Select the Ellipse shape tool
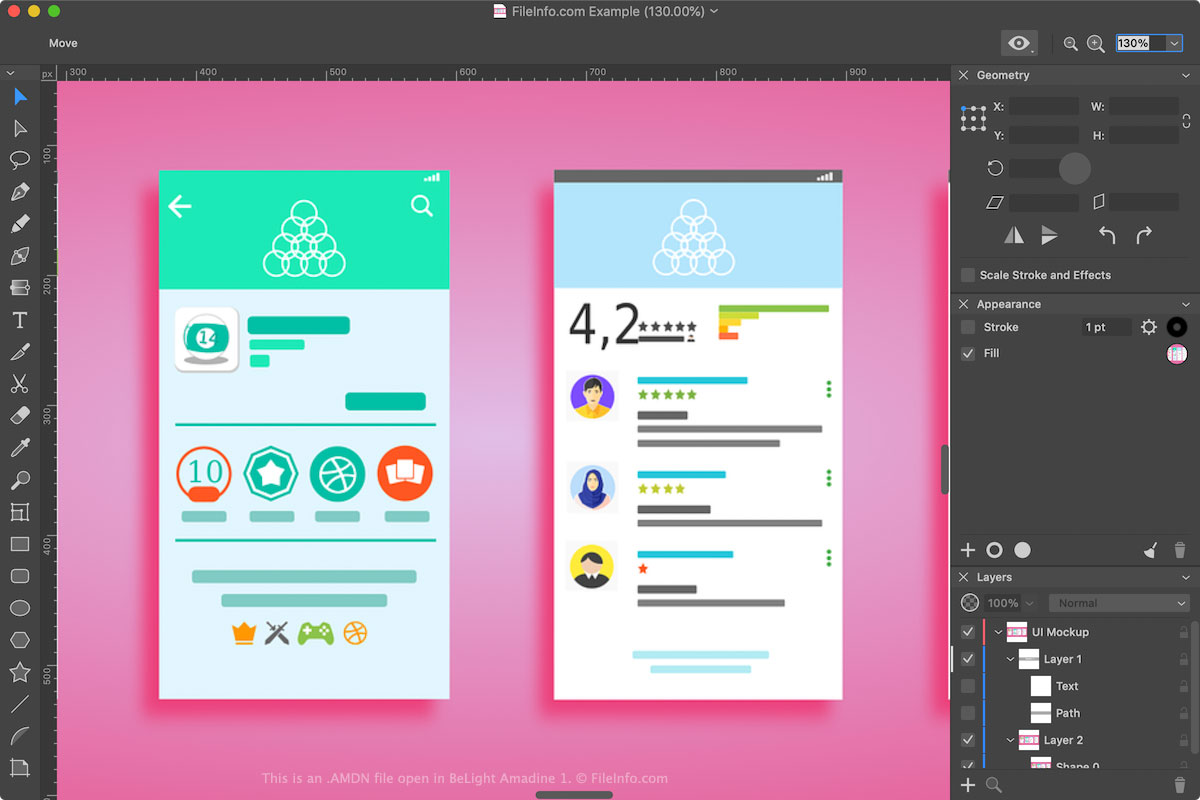 coord(20,608)
